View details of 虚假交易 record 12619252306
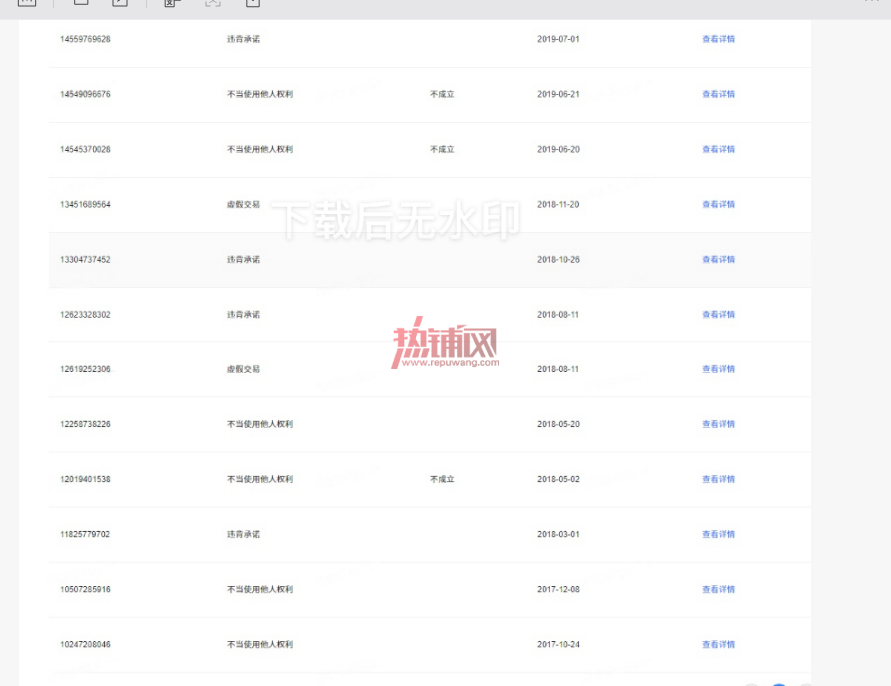 click(x=718, y=369)
